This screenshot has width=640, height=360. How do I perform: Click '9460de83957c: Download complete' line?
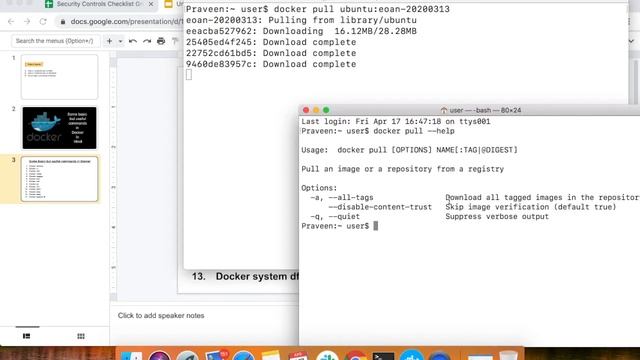pos(271,64)
